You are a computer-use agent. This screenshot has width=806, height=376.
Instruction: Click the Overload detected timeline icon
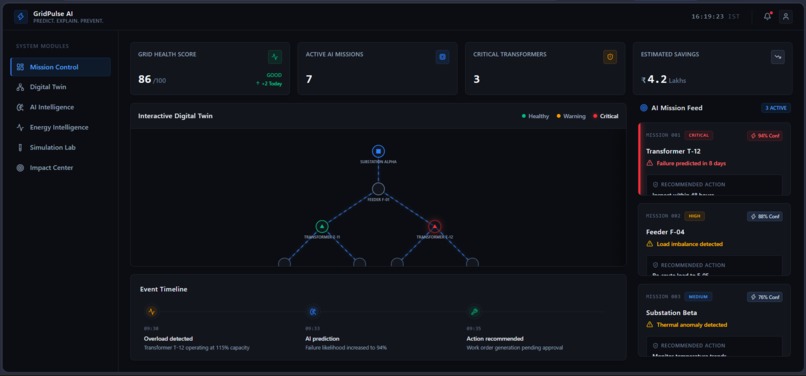[151, 312]
